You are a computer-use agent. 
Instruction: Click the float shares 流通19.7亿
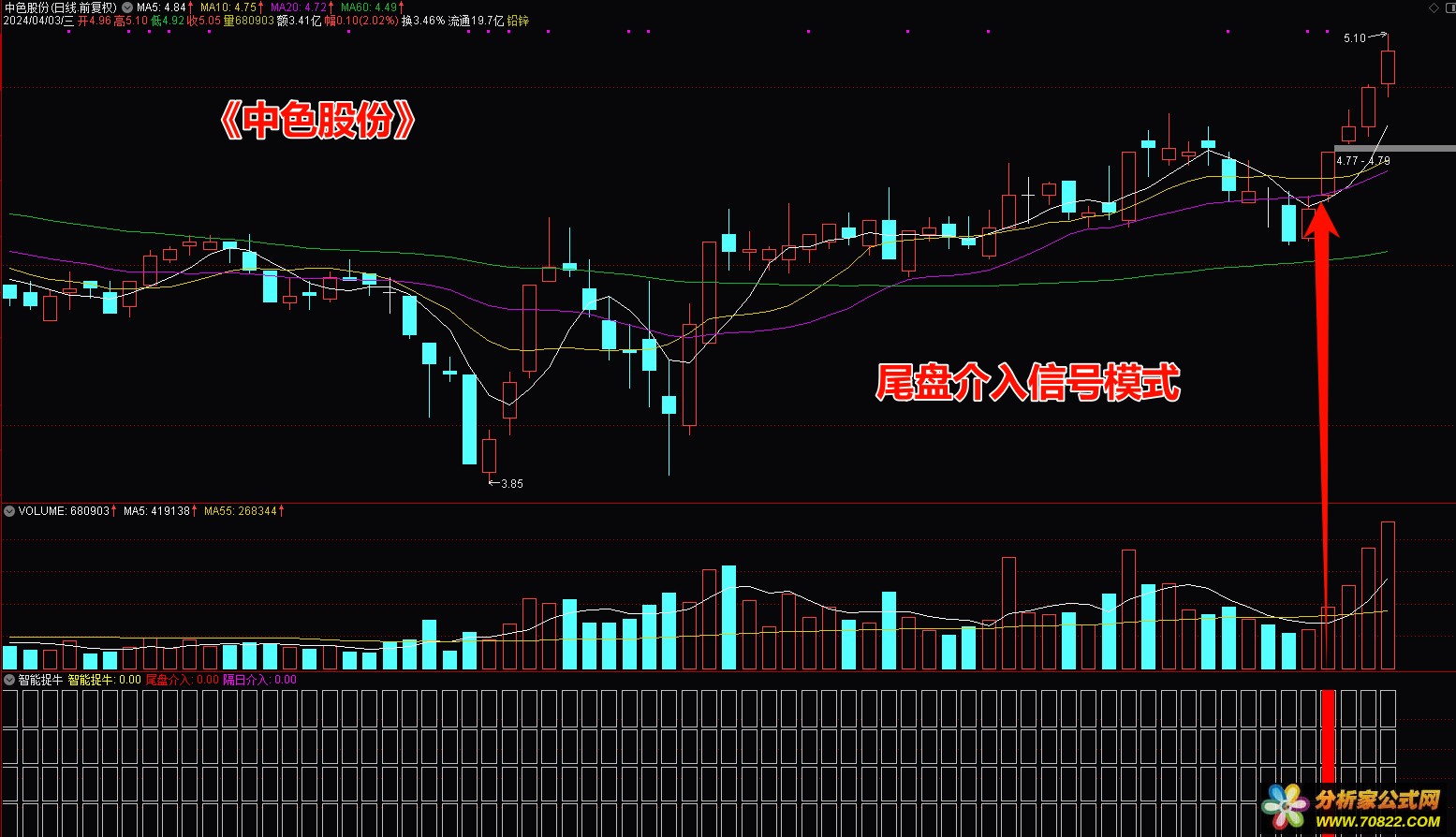(476, 21)
